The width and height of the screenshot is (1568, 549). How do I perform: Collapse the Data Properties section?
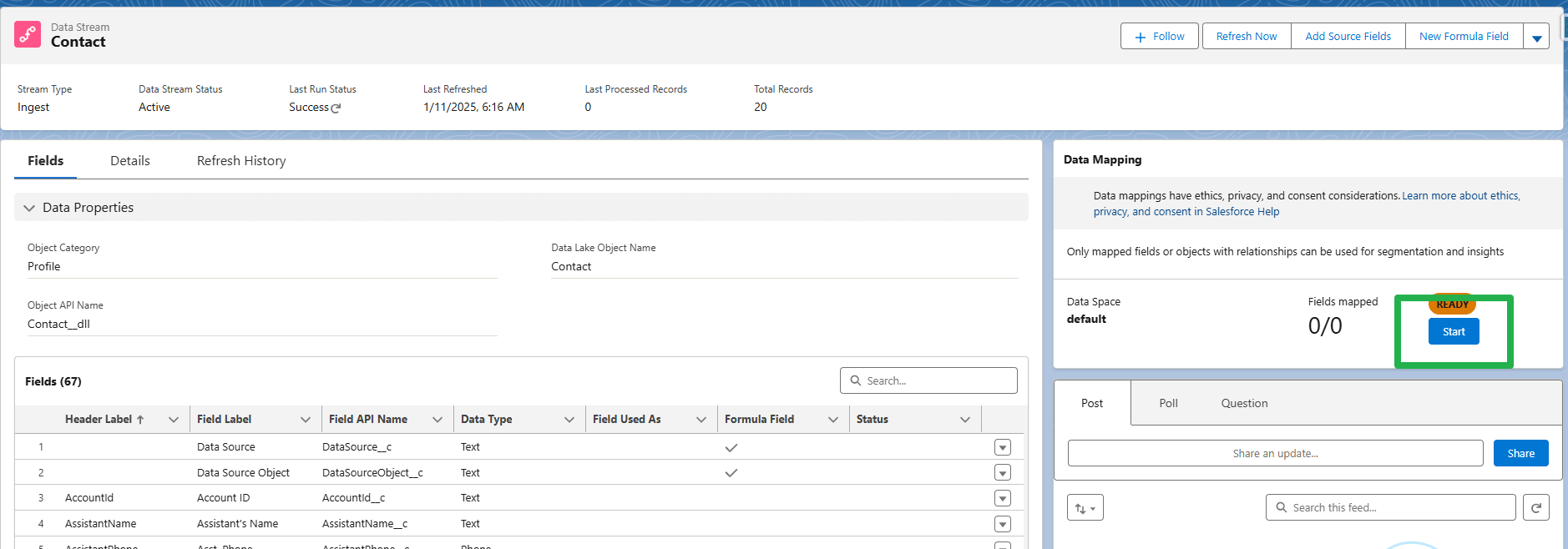(x=29, y=208)
